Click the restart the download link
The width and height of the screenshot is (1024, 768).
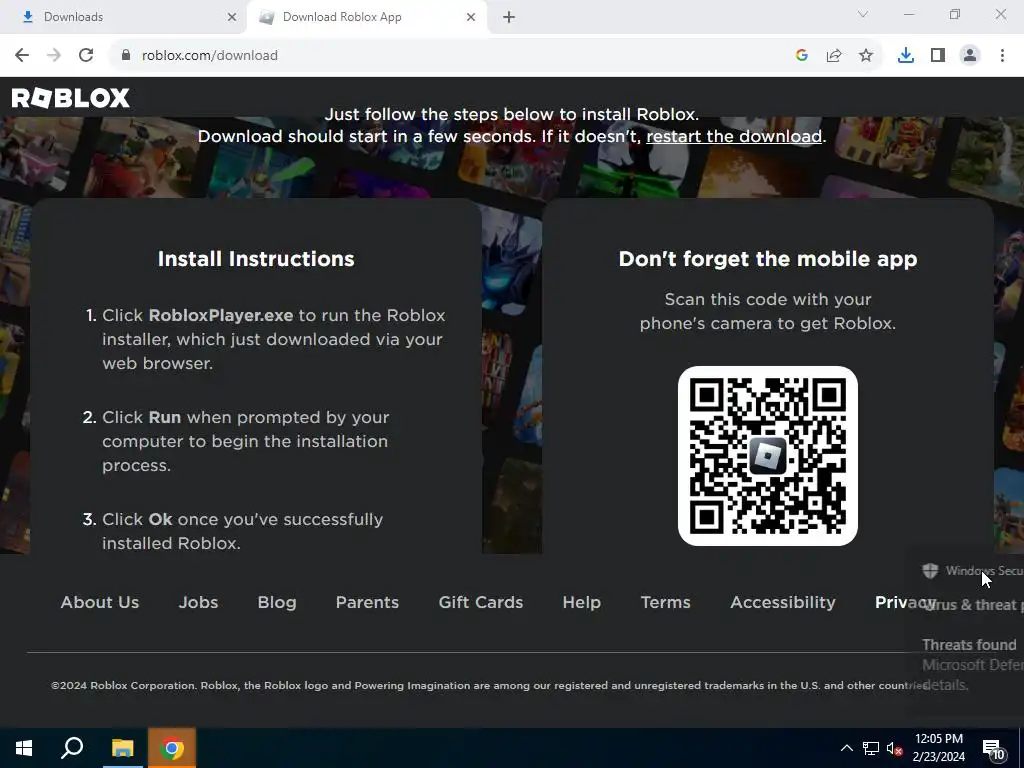(x=733, y=136)
